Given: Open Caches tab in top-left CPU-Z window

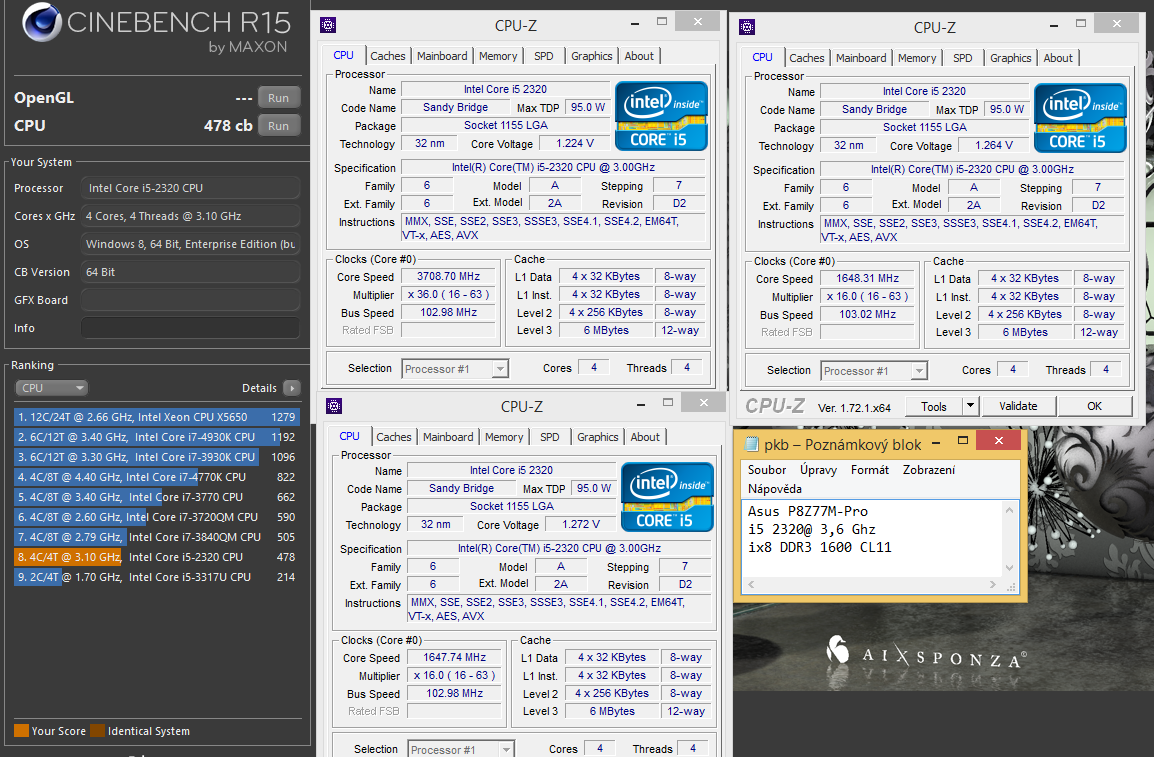Looking at the screenshot, I should tap(388, 56).
